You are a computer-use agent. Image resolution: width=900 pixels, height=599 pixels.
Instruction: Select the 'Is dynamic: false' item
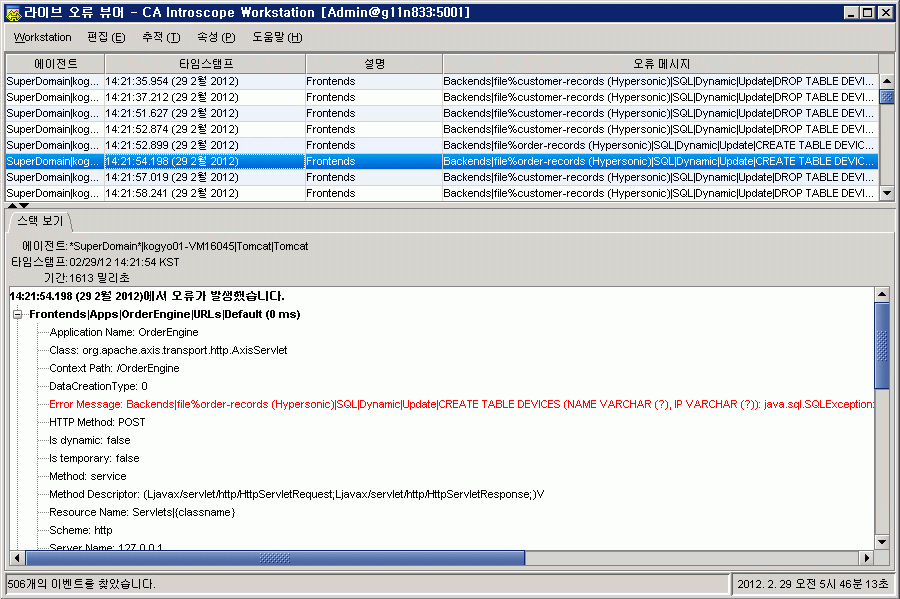(x=90, y=441)
